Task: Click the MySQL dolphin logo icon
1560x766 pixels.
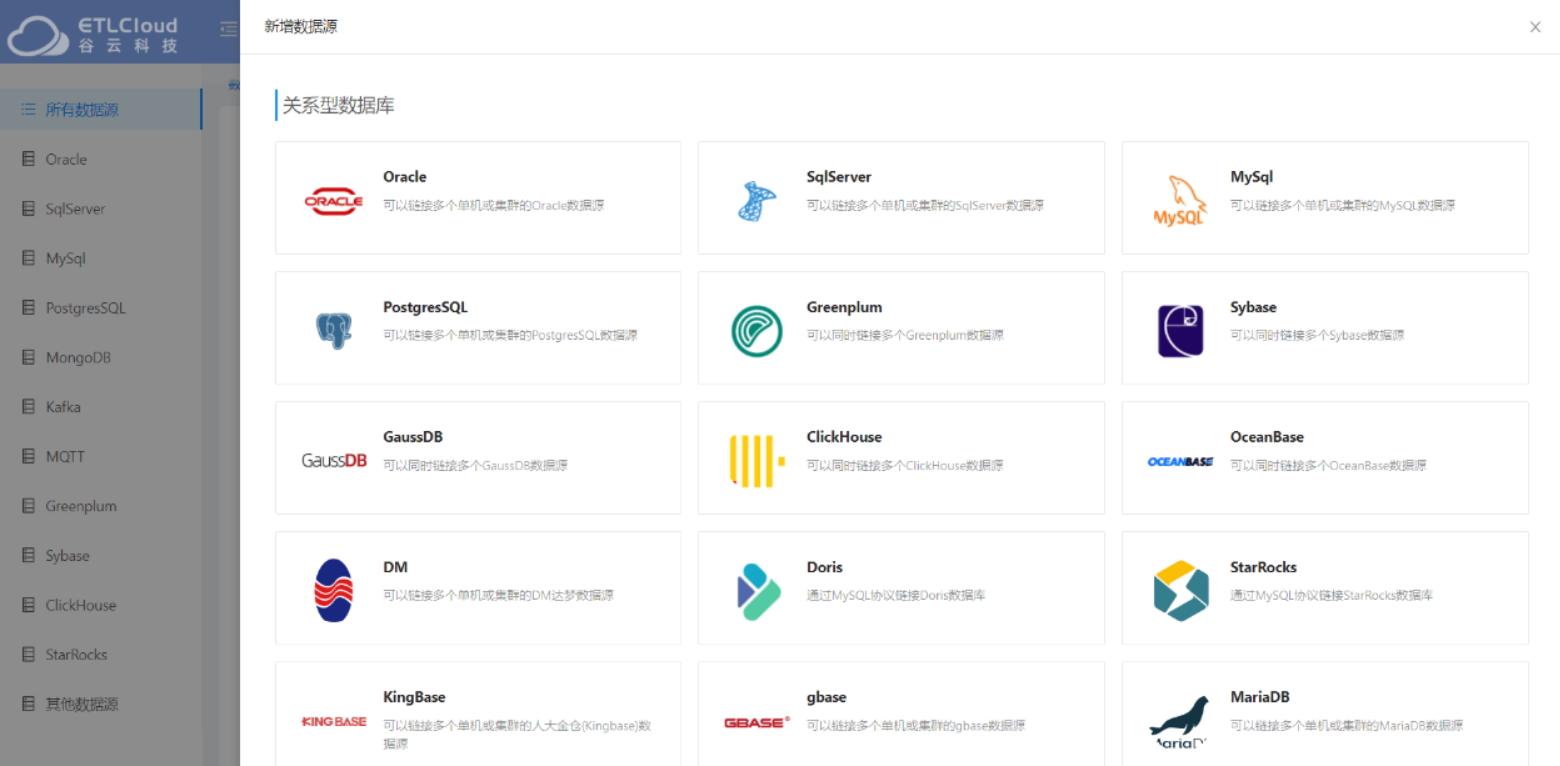Action: click(x=1180, y=201)
